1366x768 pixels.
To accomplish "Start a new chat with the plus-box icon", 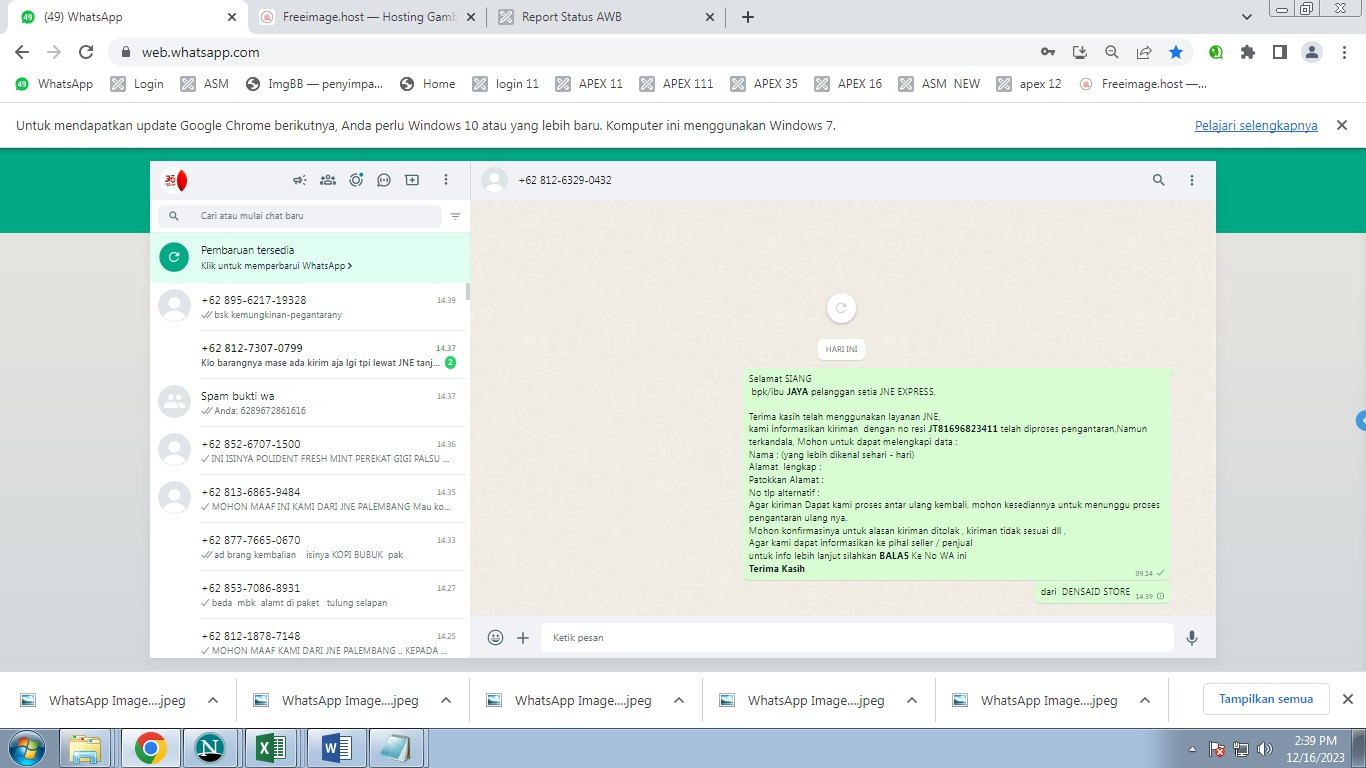I will pyautogui.click(x=412, y=180).
